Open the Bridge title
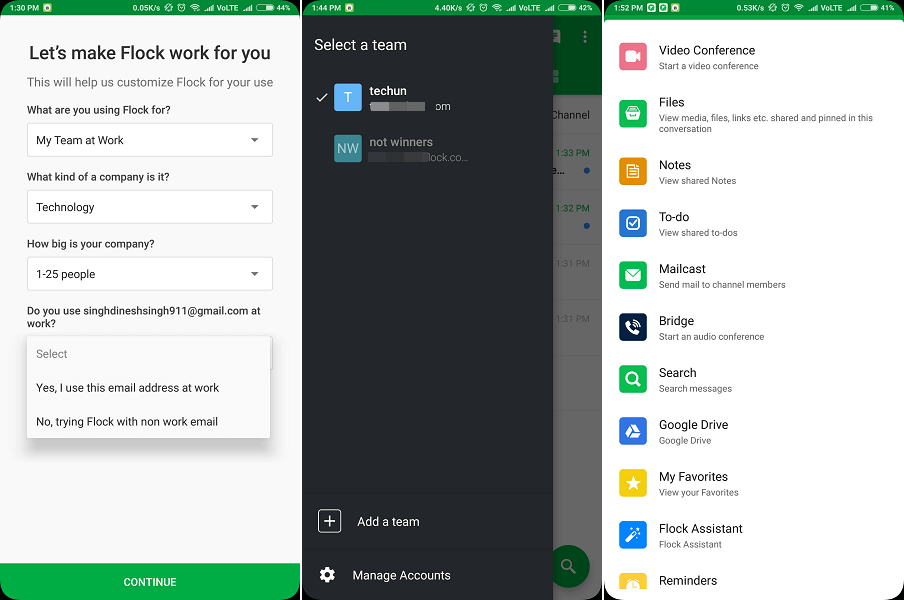904x600 pixels. tap(676, 320)
